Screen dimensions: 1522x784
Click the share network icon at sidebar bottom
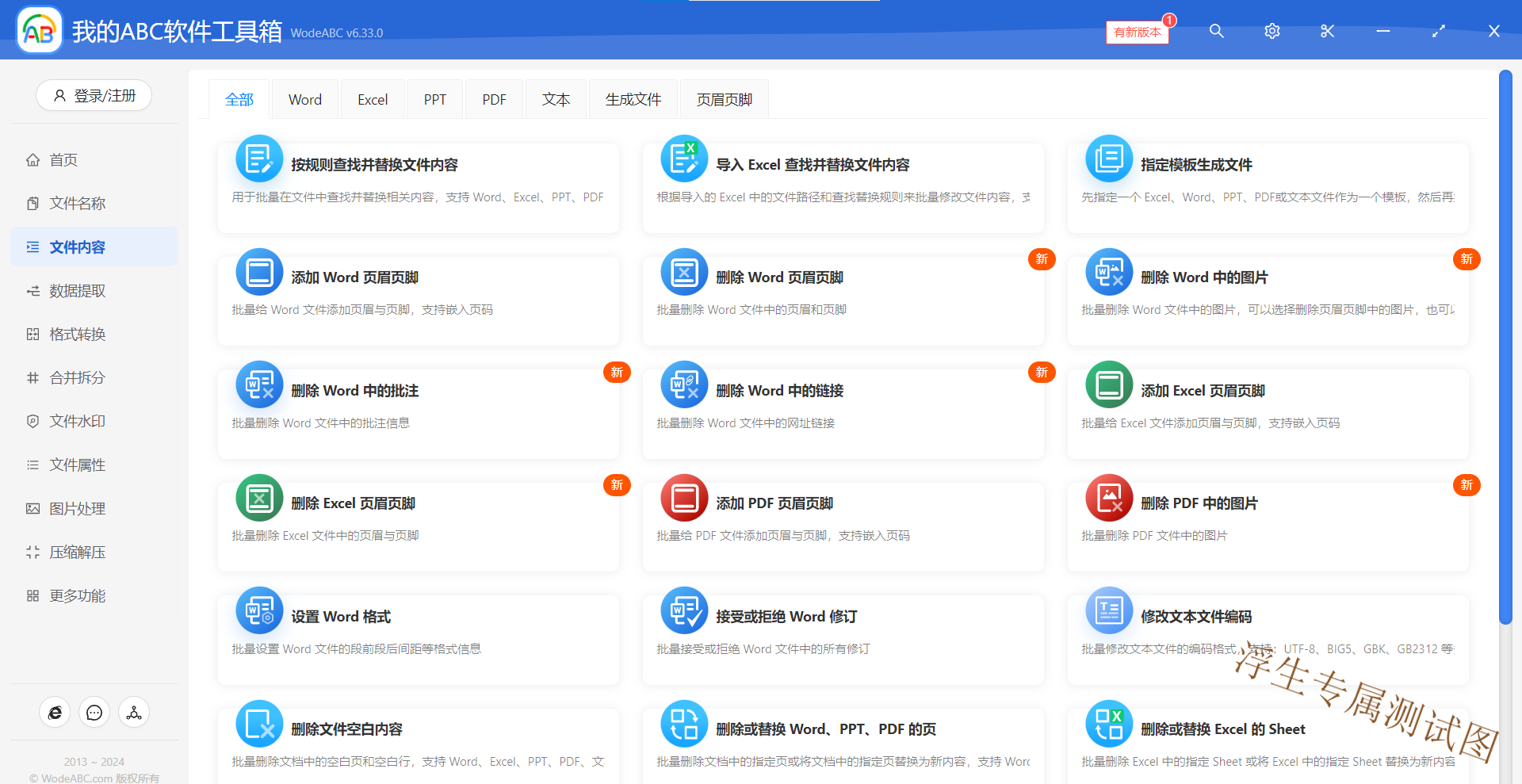(x=134, y=713)
